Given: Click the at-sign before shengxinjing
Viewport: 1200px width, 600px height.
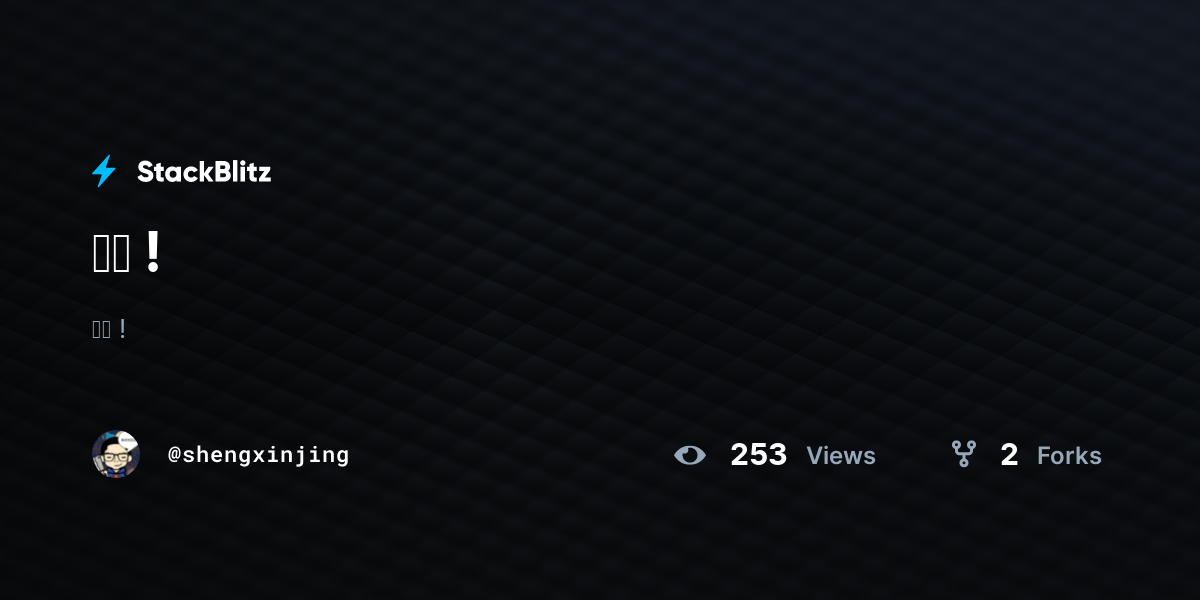Looking at the screenshot, I should pyautogui.click(x=174, y=455).
